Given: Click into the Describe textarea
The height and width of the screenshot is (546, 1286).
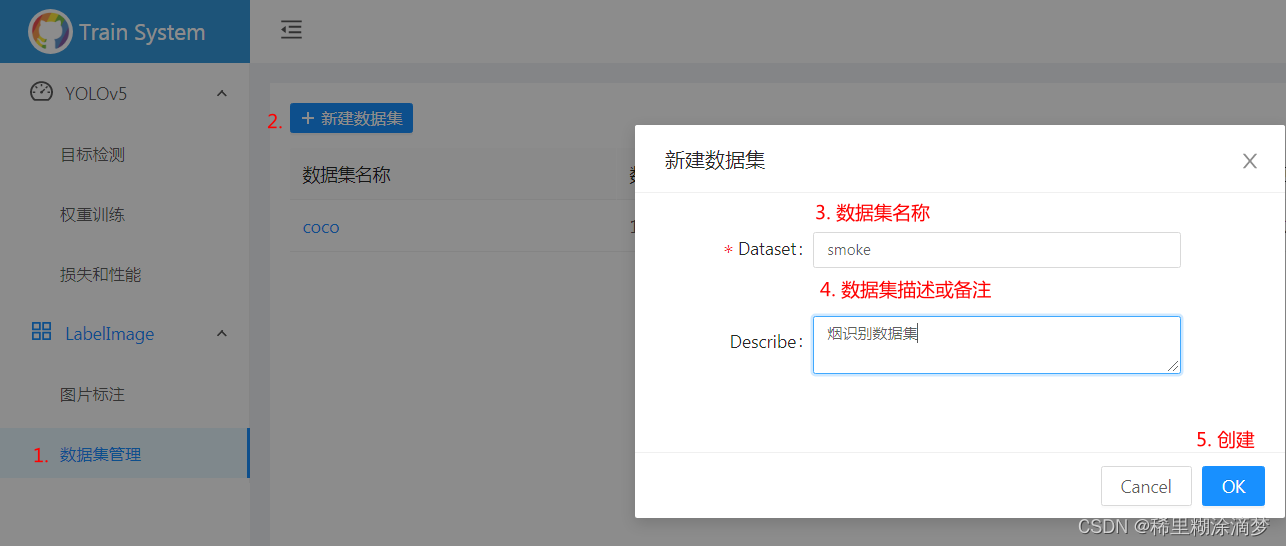Looking at the screenshot, I should [x=996, y=345].
